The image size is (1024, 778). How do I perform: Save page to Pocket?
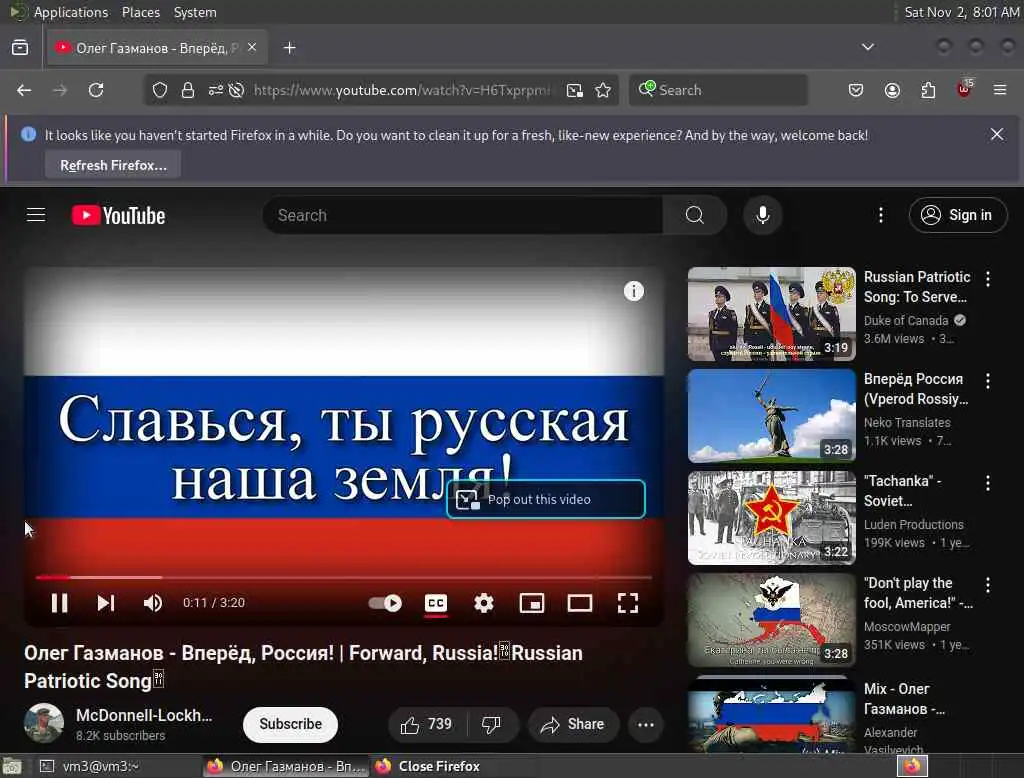856,90
